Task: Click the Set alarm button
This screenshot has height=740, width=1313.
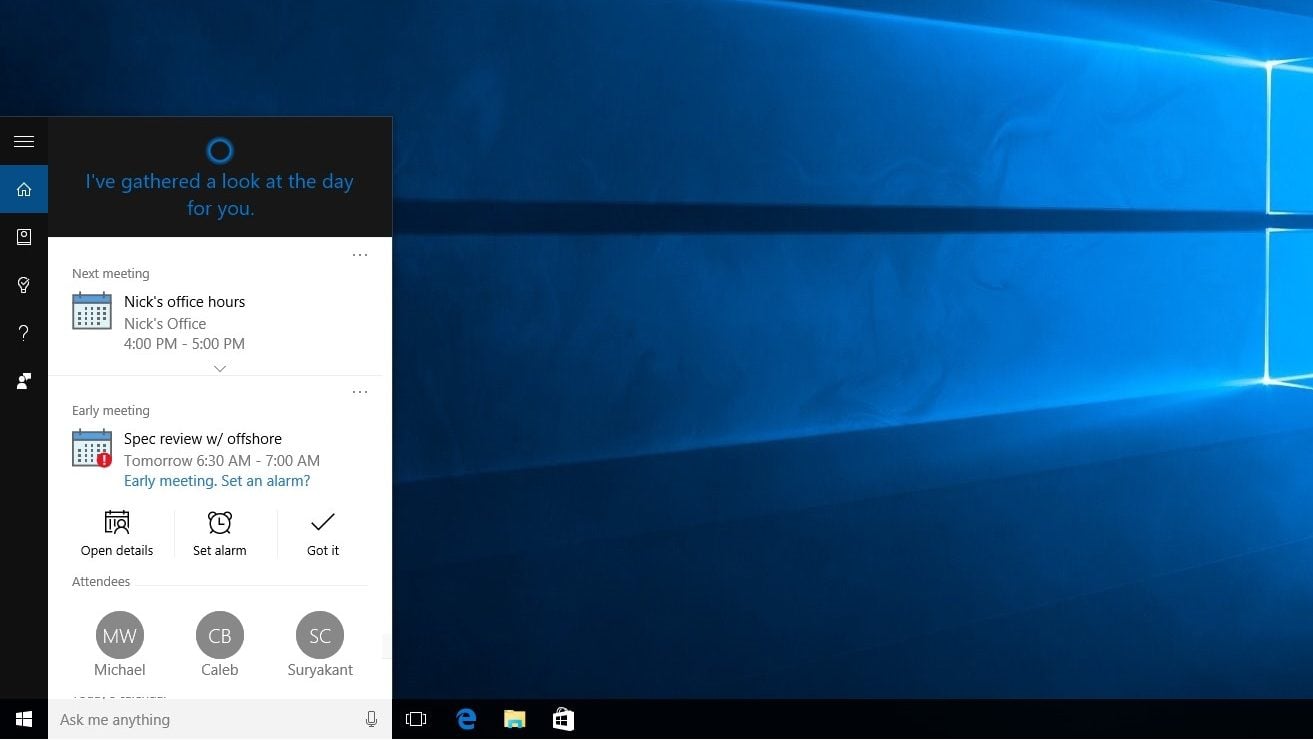Action: click(x=220, y=534)
